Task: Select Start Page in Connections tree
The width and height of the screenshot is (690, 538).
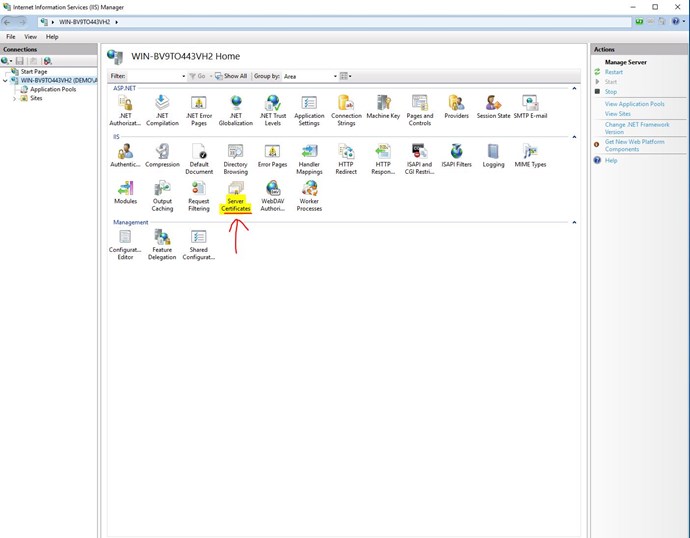Action: (x=33, y=71)
